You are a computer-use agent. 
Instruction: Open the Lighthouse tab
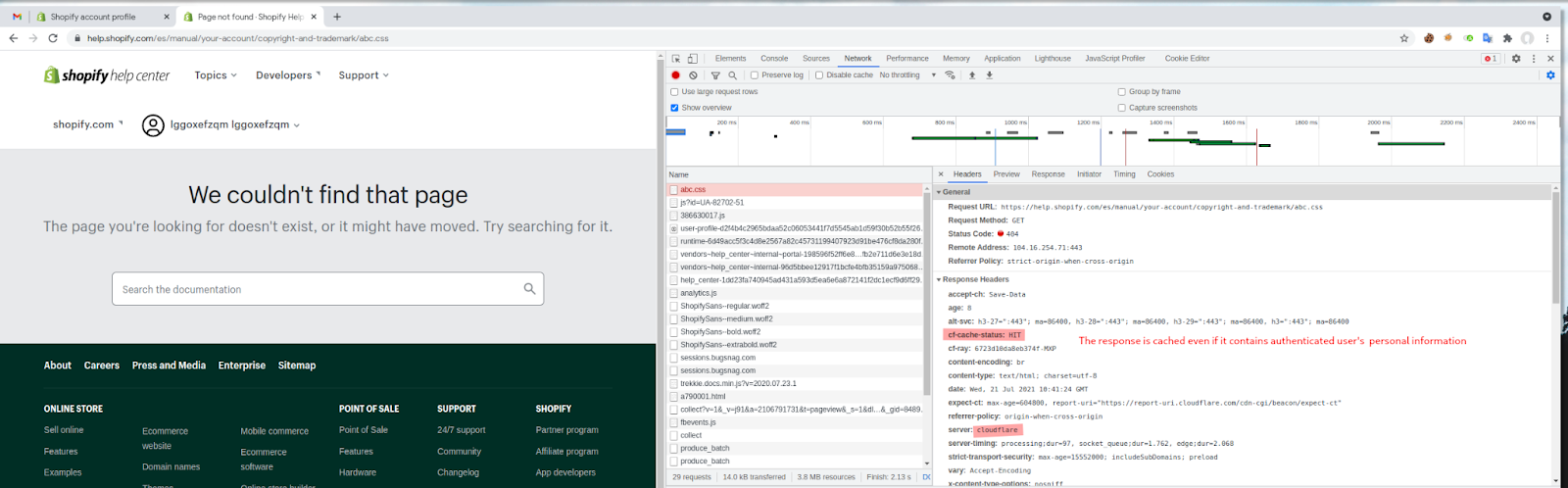coord(1053,59)
